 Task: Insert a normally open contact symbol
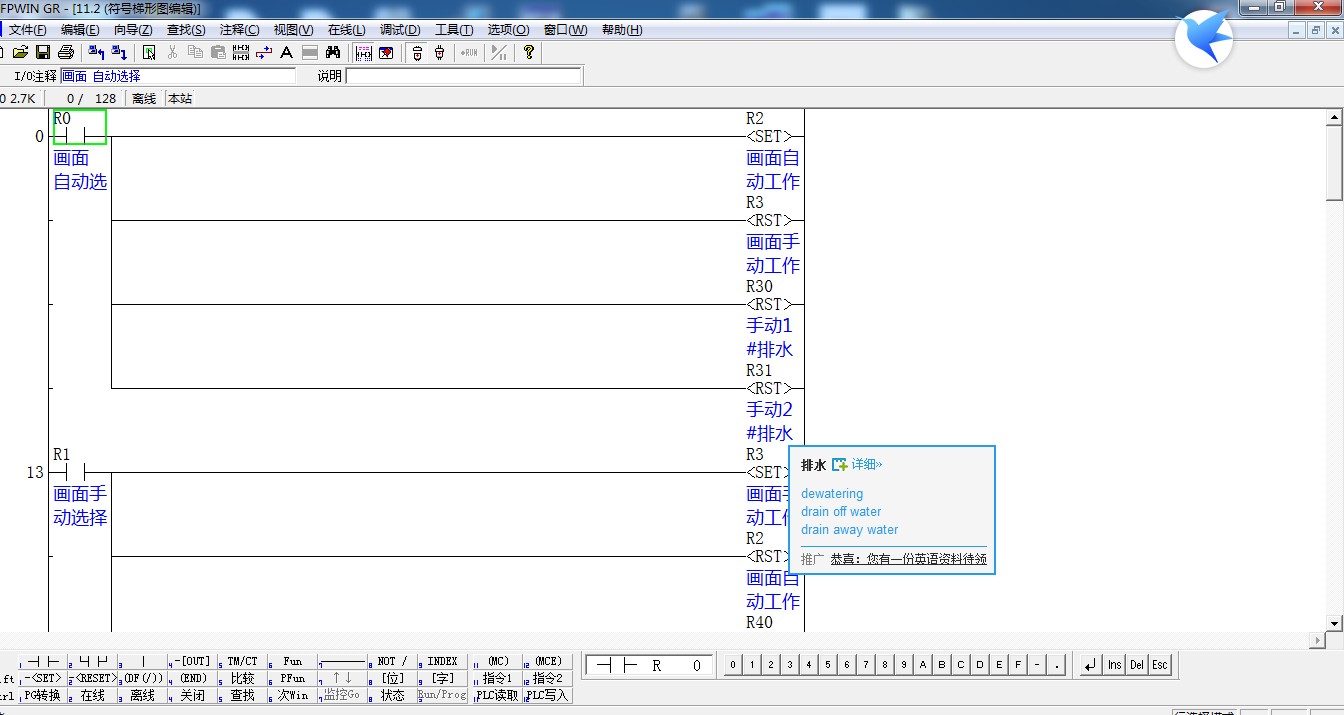43,662
